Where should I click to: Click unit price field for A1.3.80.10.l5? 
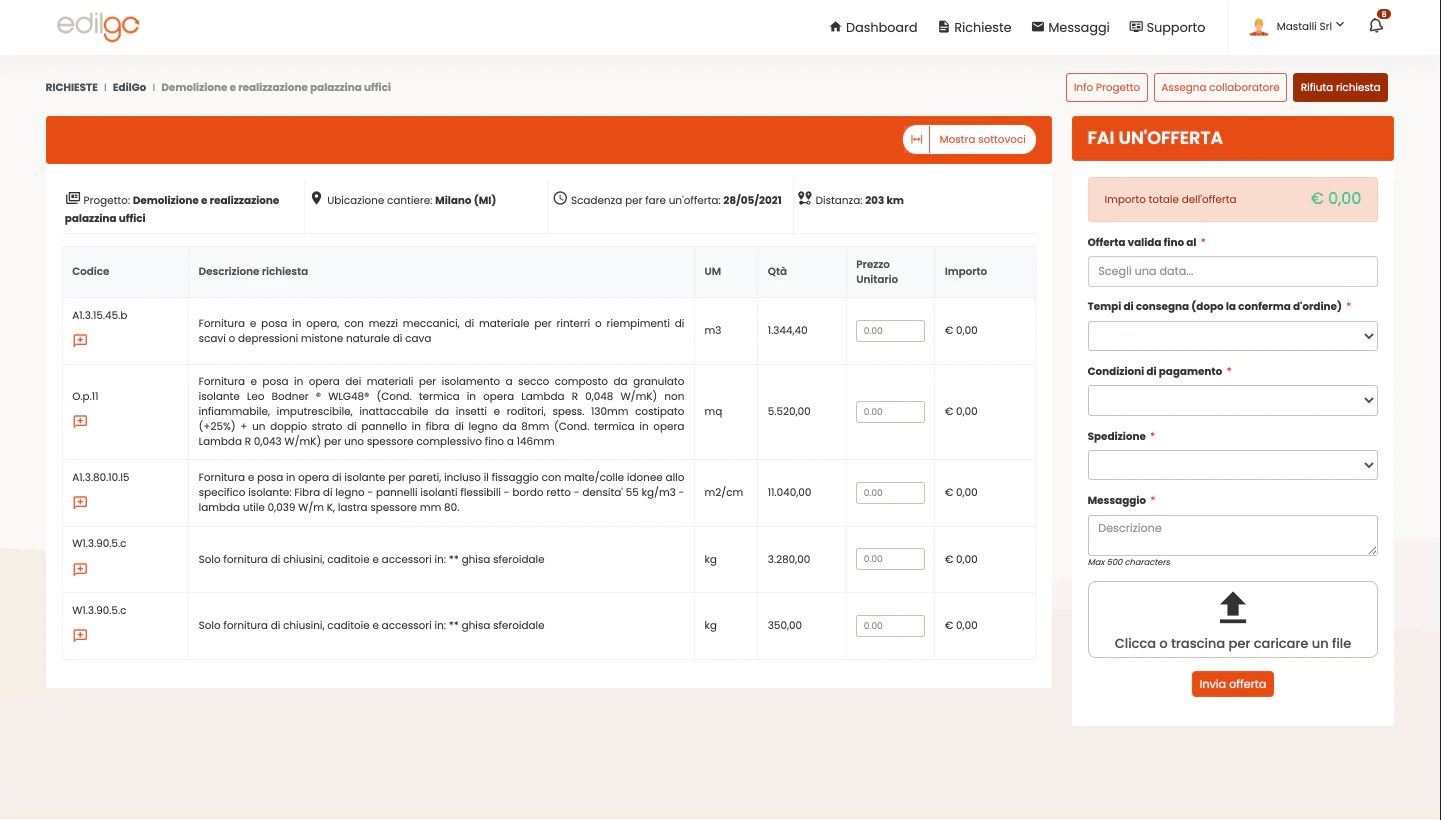pyautogui.click(x=890, y=492)
